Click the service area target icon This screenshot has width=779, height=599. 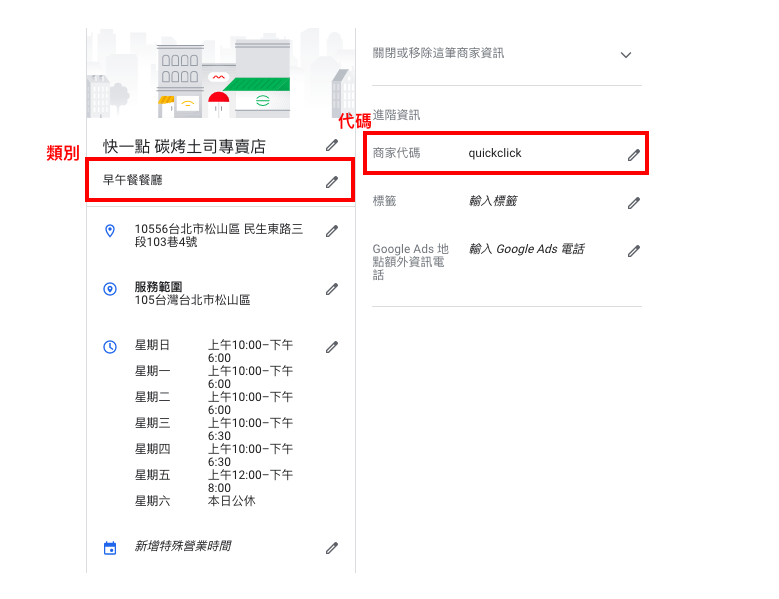110,289
